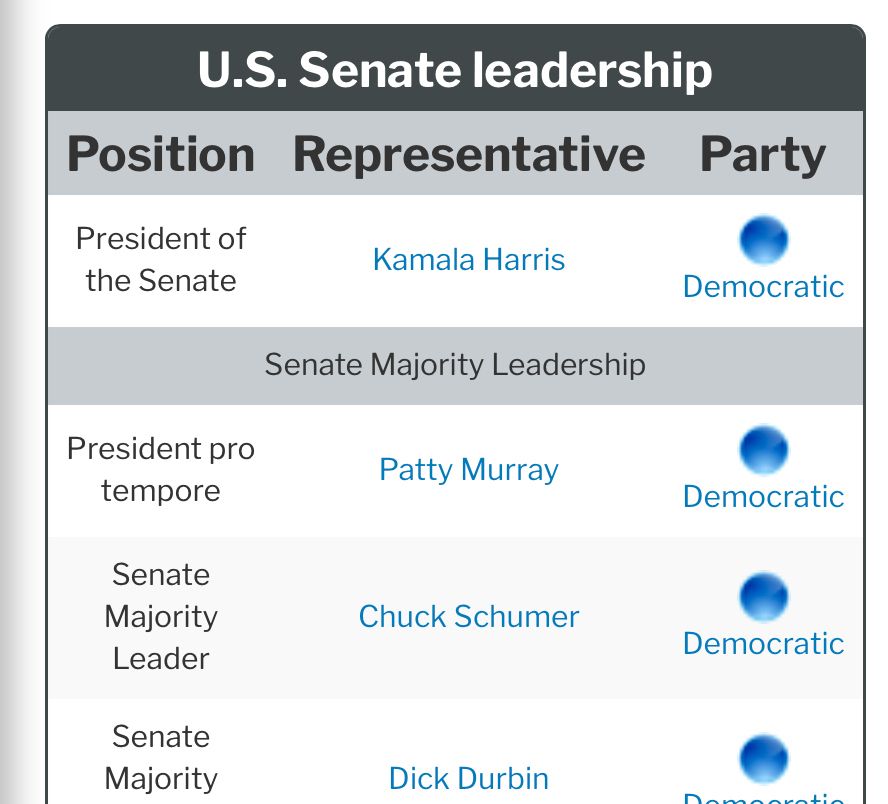Image resolution: width=888 pixels, height=804 pixels.
Task: Select the blue party dot next to Chuck Schumer
Action: pos(763,597)
